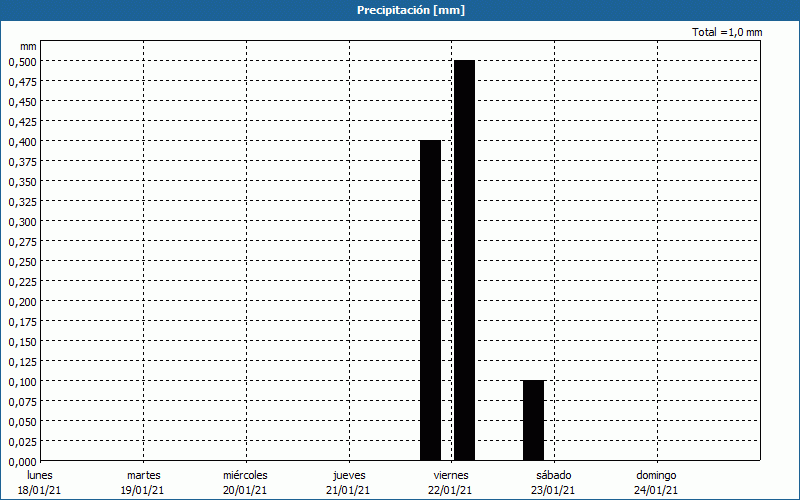Click the 0,500 y-axis value

click(x=23, y=61)
